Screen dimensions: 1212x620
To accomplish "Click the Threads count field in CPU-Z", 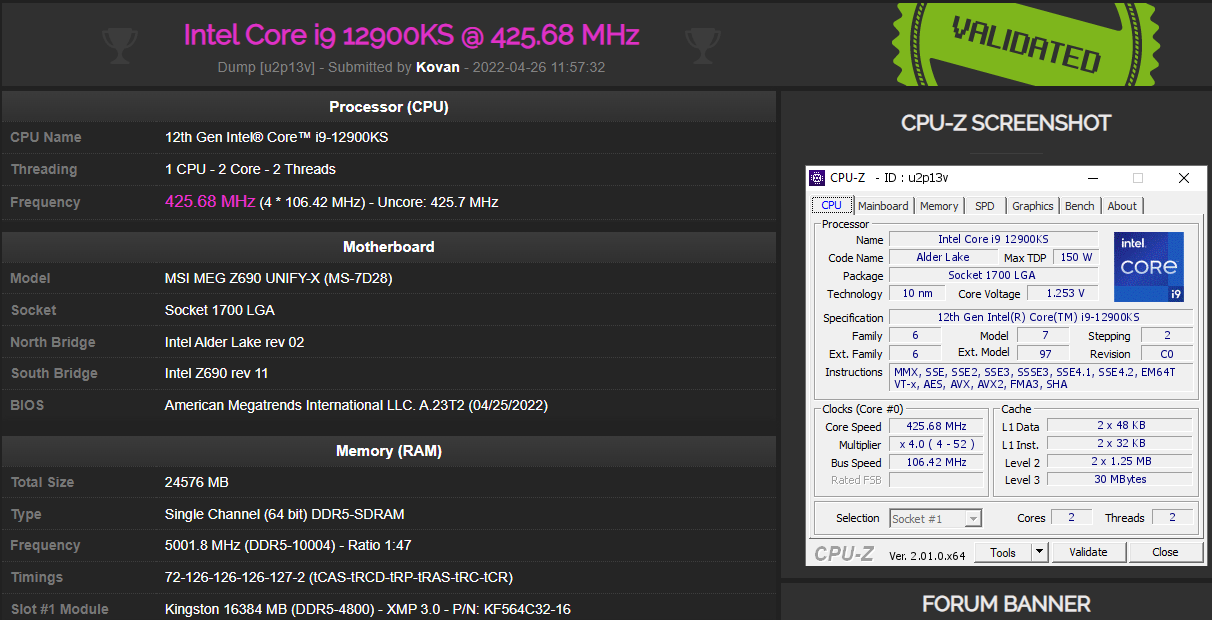I will tap(1171, 518).
